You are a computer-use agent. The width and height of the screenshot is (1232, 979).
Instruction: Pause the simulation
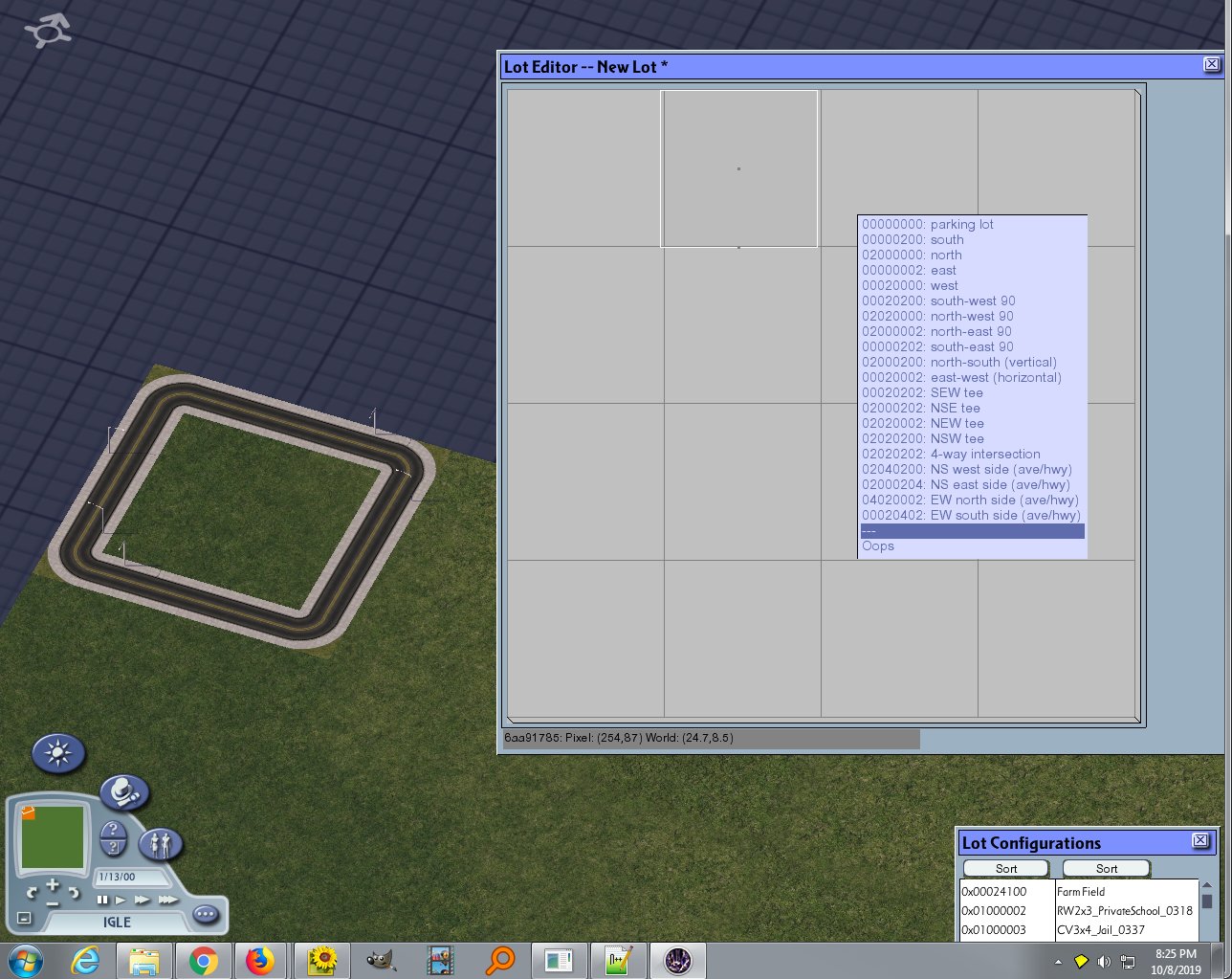coord(102,900)
